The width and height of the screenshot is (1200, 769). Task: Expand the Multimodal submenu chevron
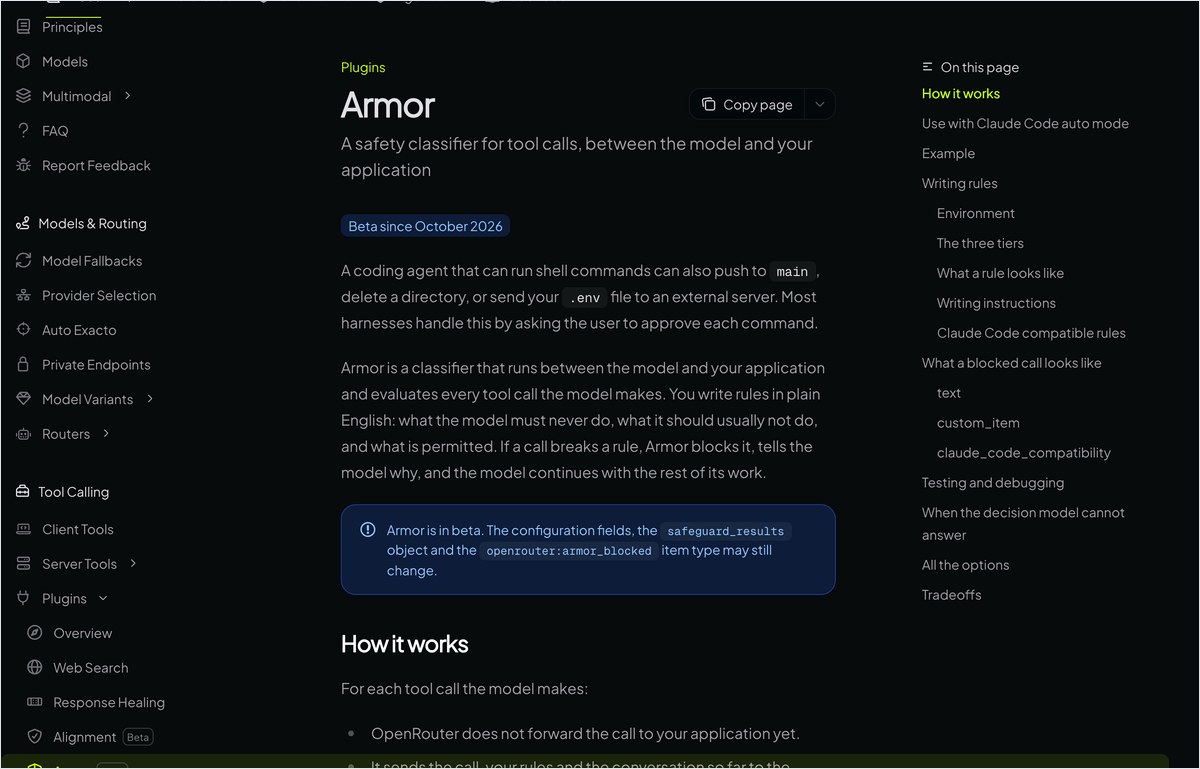click(128, 96)
